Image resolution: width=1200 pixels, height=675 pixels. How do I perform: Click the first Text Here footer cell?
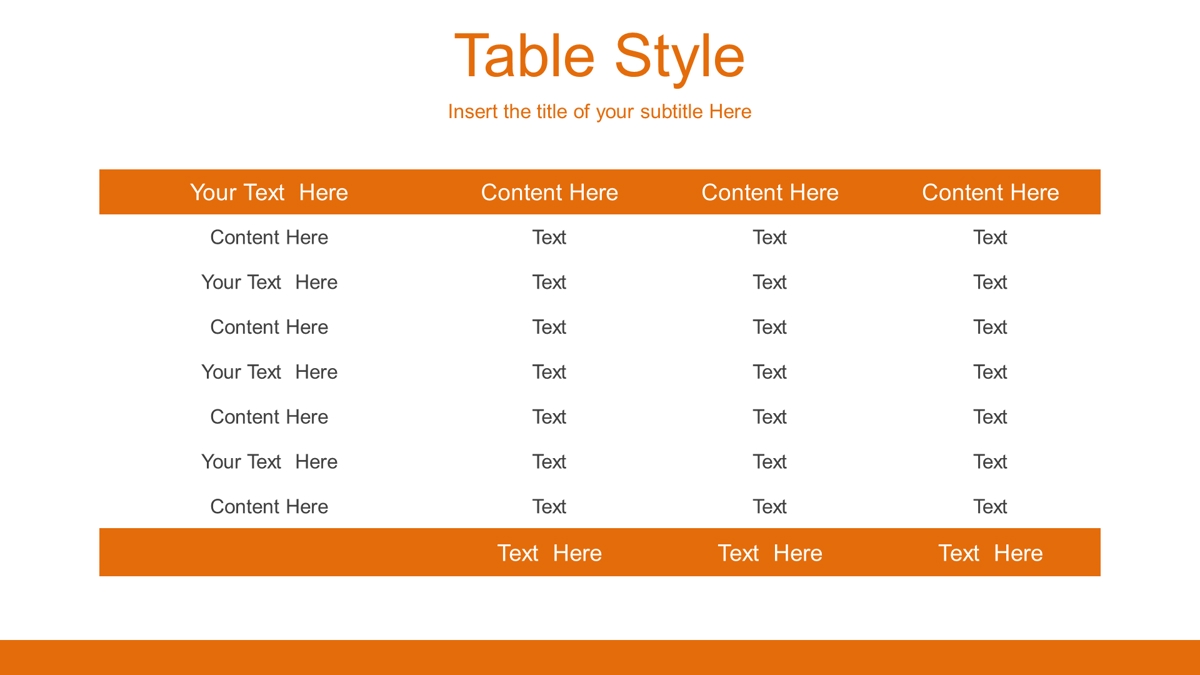pos(549,553)
